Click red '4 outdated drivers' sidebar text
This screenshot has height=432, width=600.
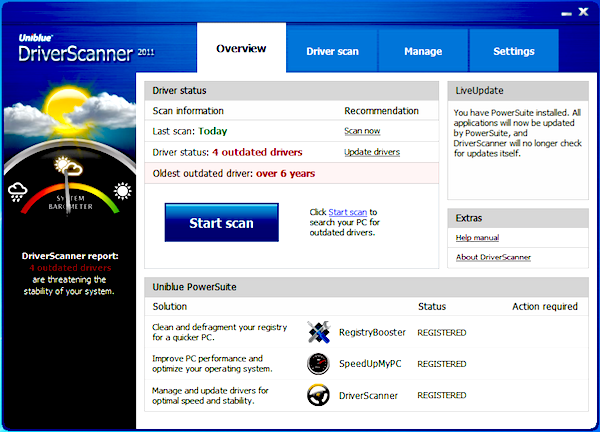(70, 268)
